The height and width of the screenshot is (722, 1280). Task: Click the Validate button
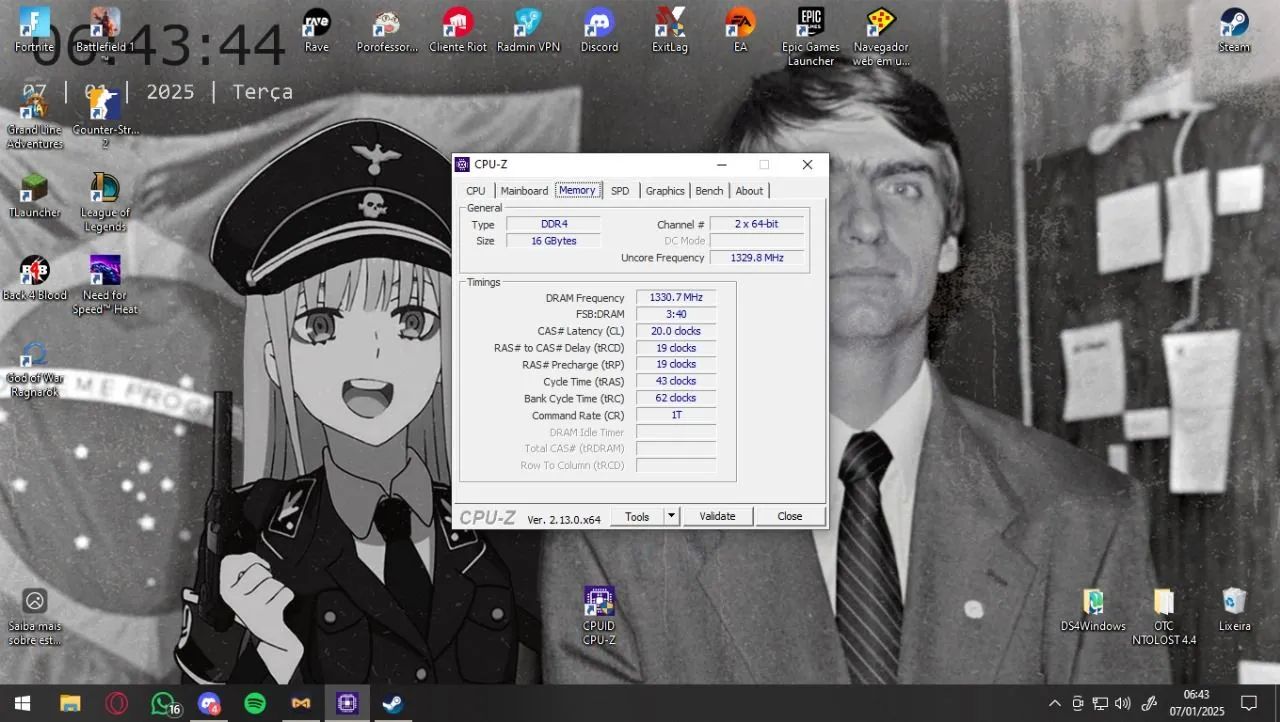(717, 516)
